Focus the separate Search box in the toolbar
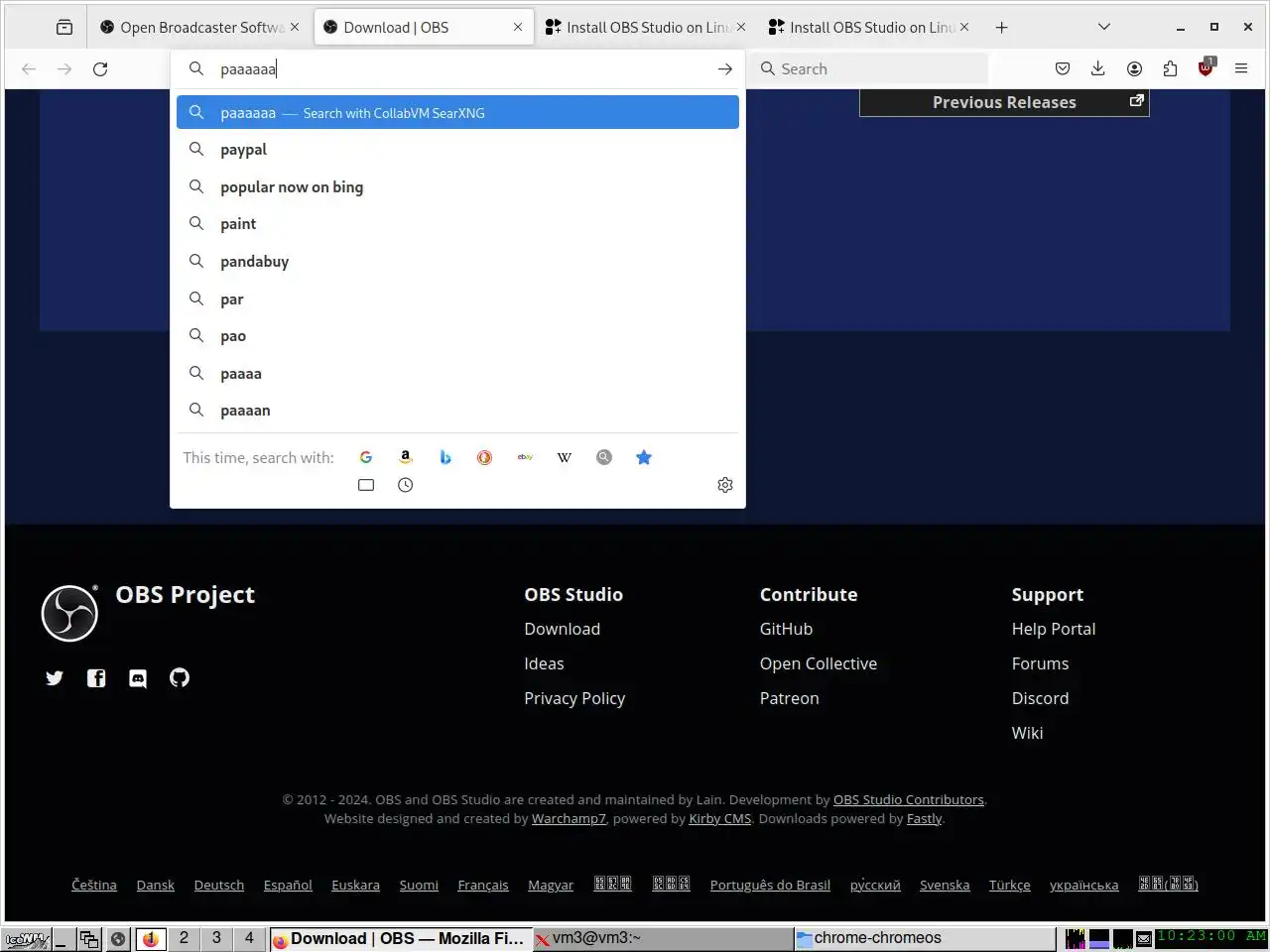Screen dimensions: 1270x952 coord(870,68)
